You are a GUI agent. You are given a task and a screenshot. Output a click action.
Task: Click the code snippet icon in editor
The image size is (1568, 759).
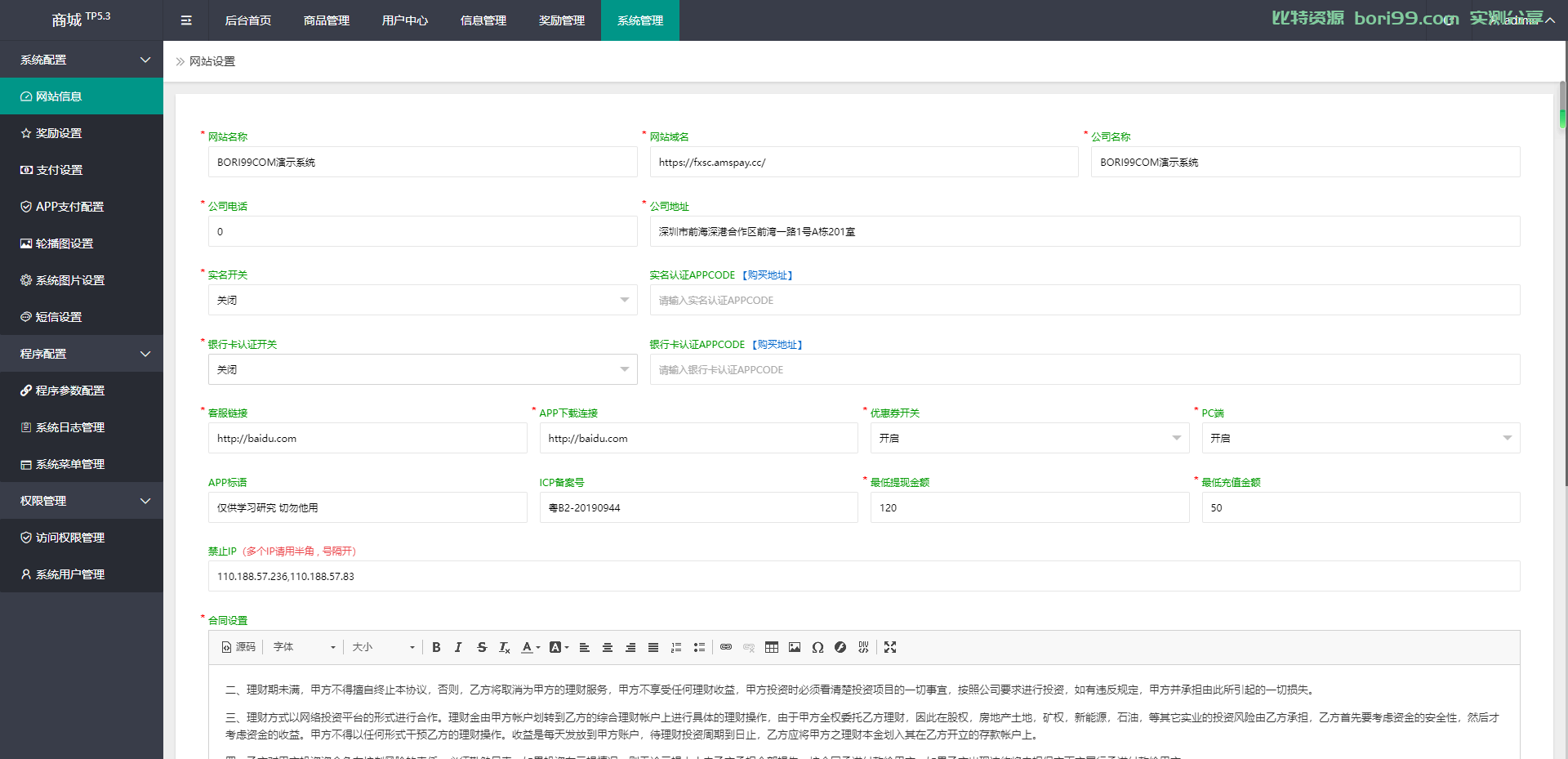click(863, 647)
